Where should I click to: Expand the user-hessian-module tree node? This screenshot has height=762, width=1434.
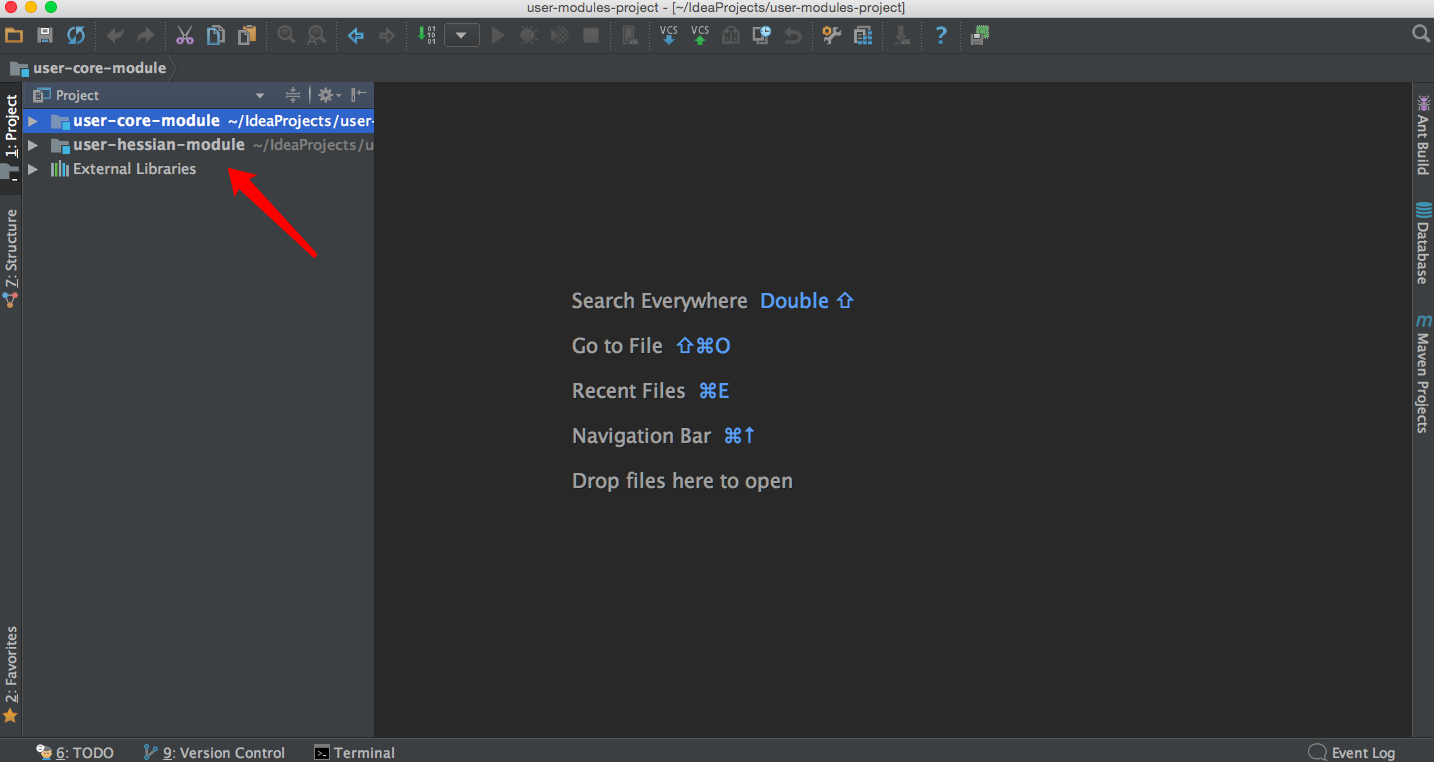pos(33,144)
